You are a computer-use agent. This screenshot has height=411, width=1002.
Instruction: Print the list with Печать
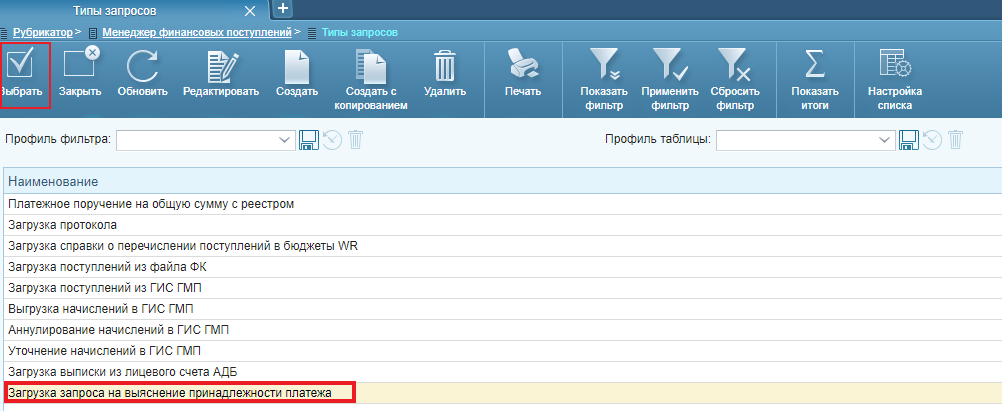[523, 65]
